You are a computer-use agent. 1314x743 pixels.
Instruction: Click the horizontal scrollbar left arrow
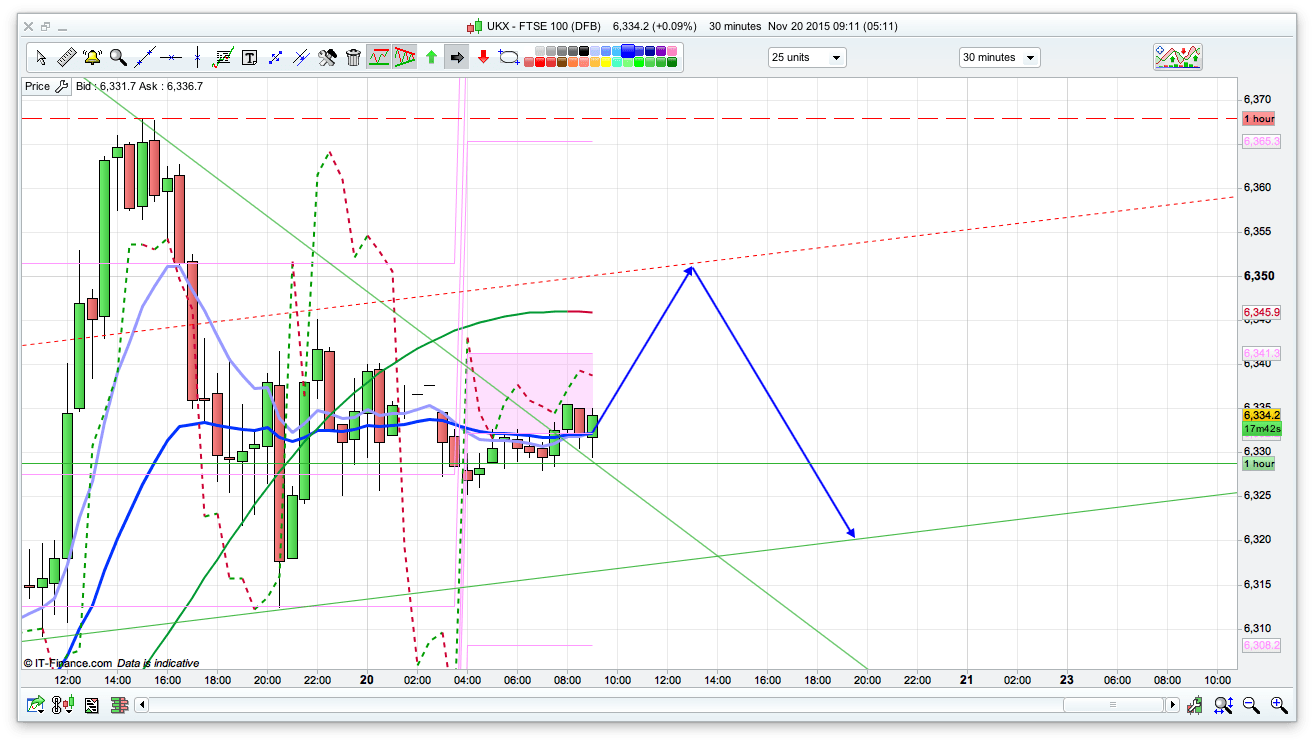142,705
